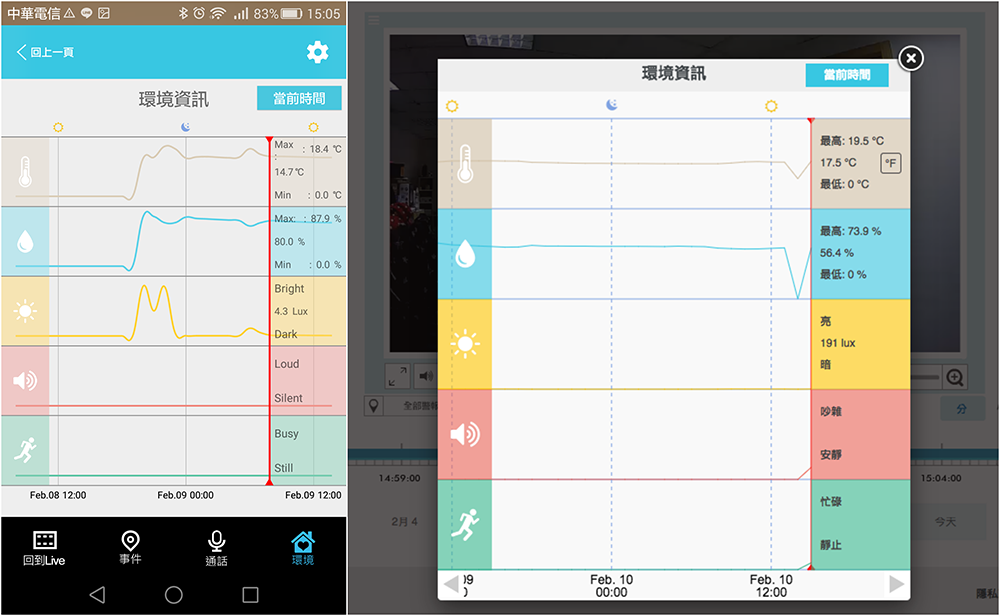The height and width of the screenshot is (616, 1000).
Task: Click WiFi status icon in phone bar
Action: 218,13
